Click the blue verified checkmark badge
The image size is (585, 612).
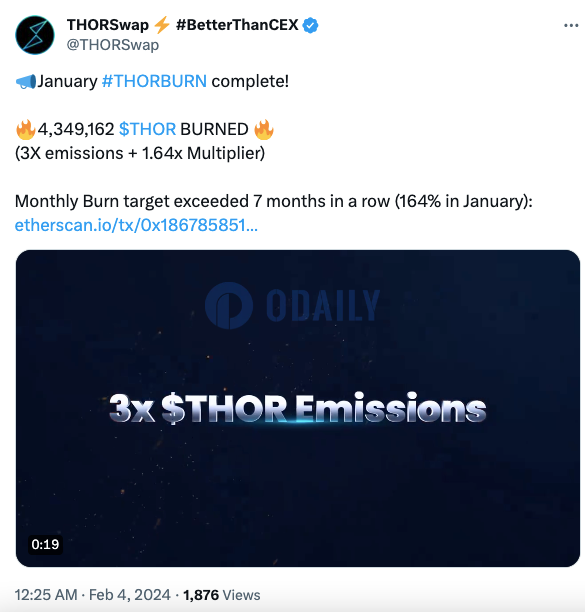[x=311, y=25]
